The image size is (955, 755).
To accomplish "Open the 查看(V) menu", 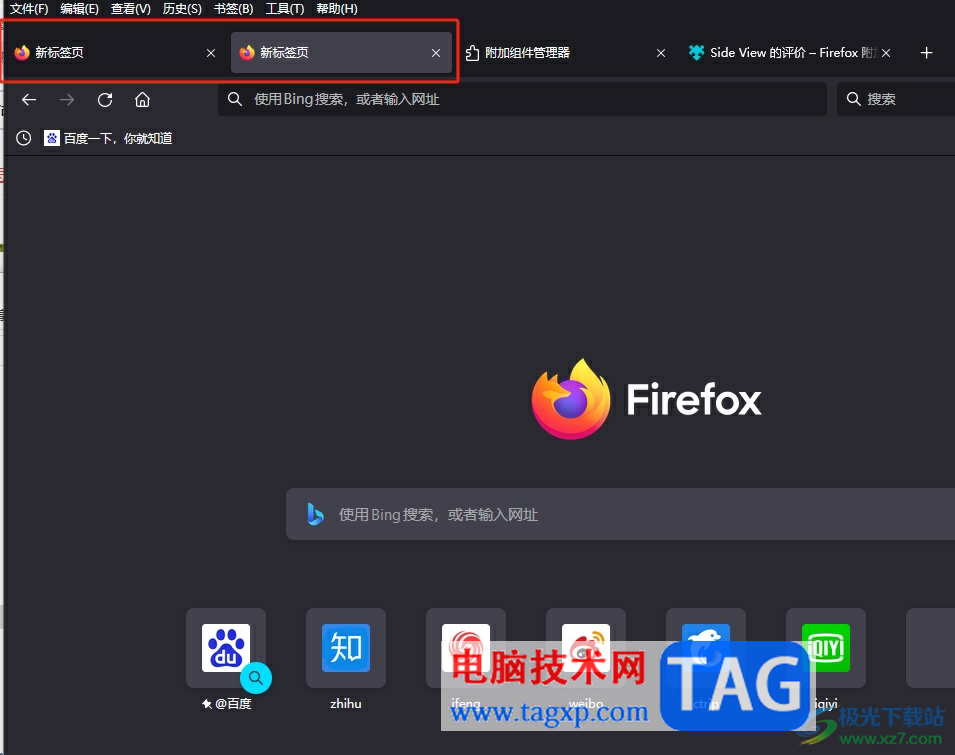I will (x=130, y=9).
